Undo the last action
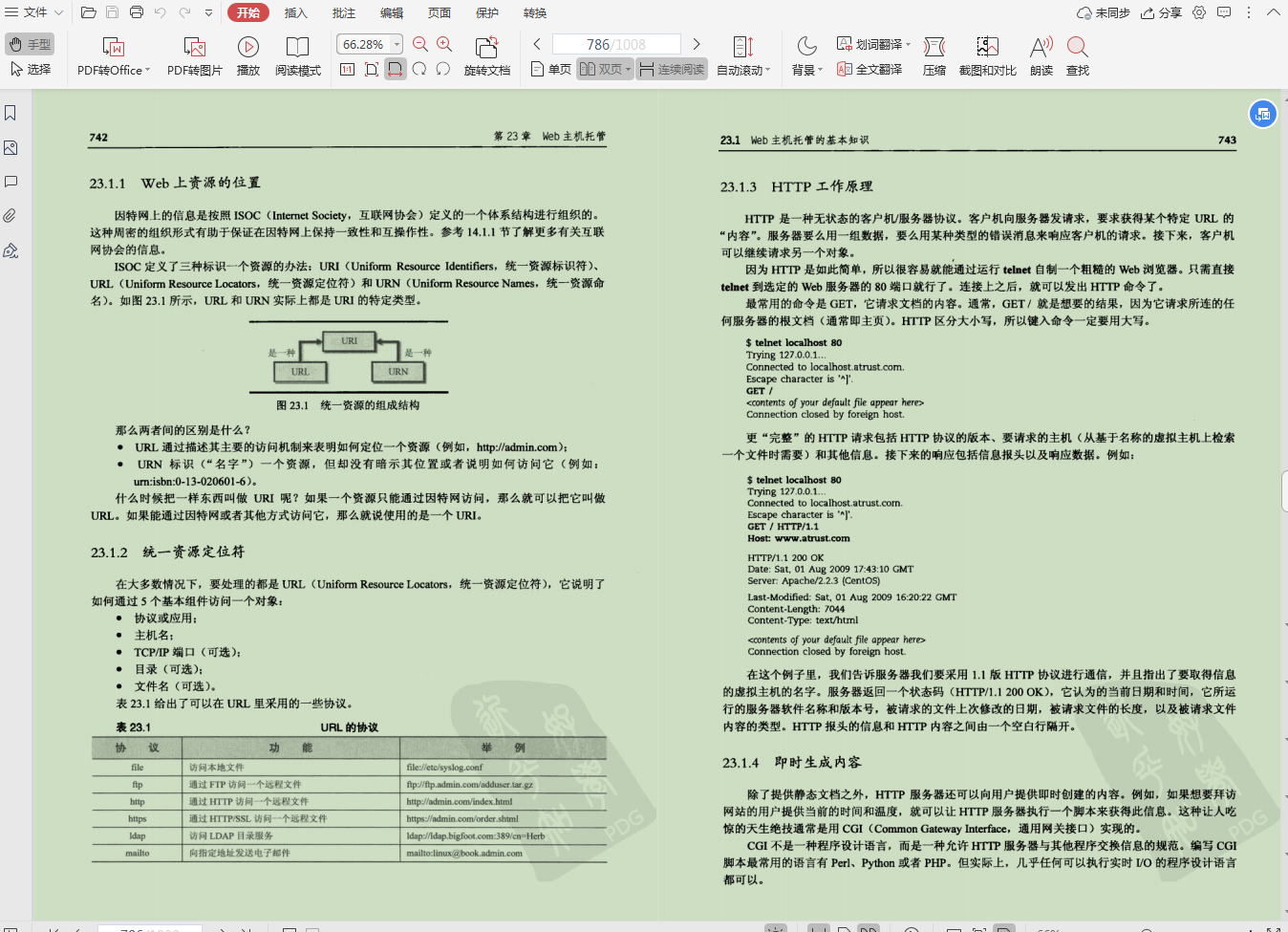The height and width of the screenshot is (932, 1288). (x=161, y=12)
